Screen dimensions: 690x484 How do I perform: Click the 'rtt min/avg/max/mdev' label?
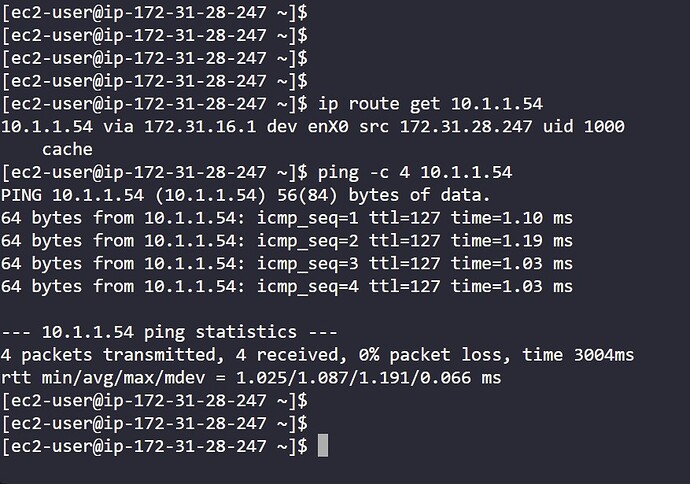click(x=103, y=378)
